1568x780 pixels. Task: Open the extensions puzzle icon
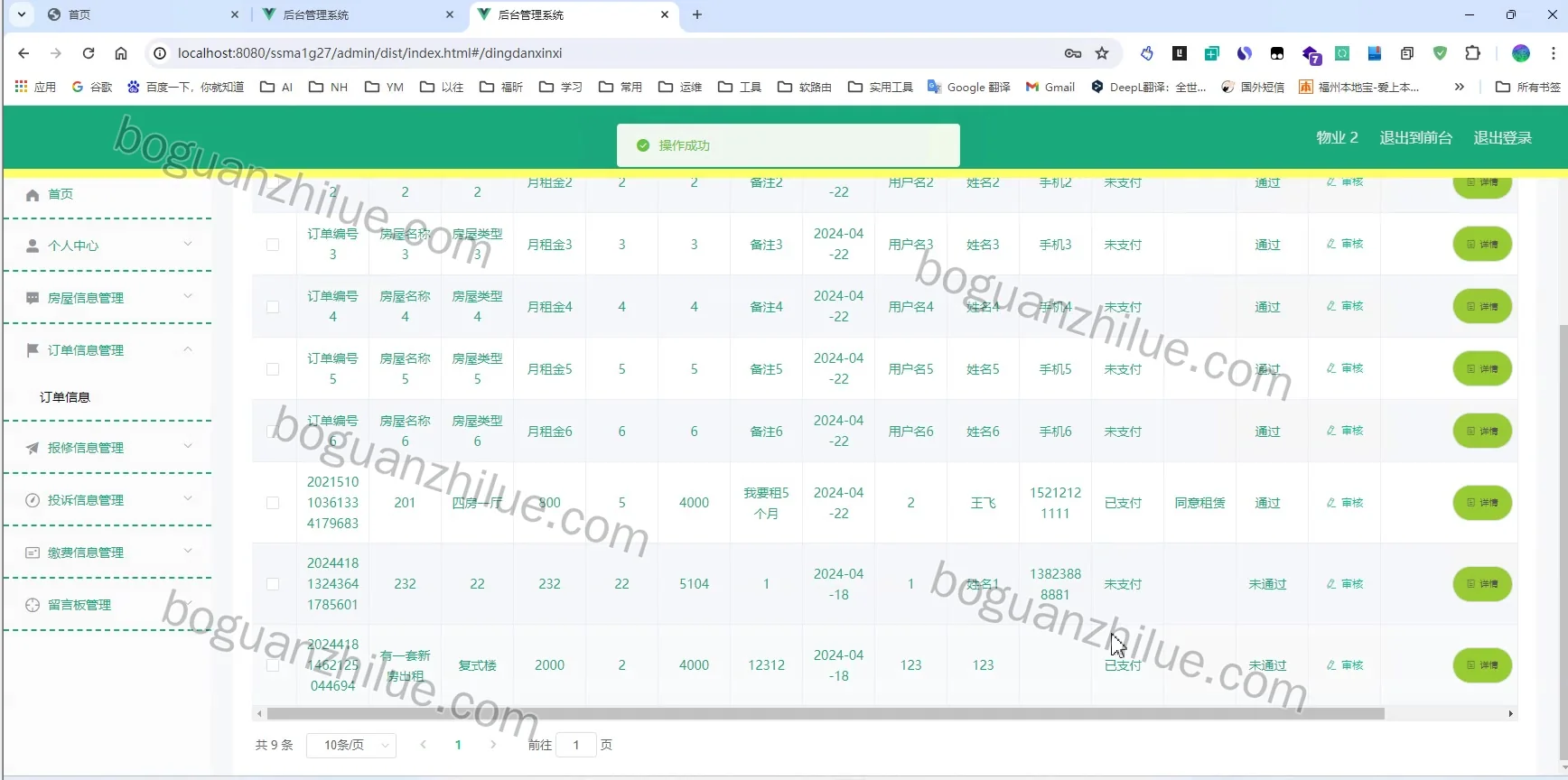[1472, 53]
